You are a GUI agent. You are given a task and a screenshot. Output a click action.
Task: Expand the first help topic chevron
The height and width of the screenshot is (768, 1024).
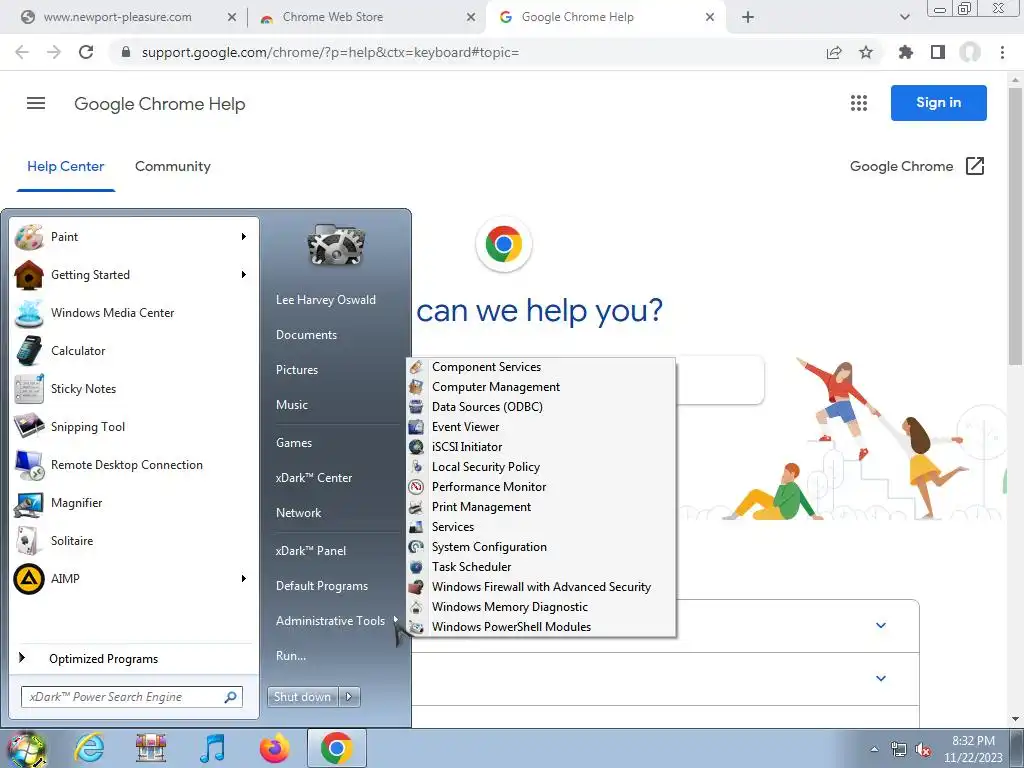(x=881, y=626)
